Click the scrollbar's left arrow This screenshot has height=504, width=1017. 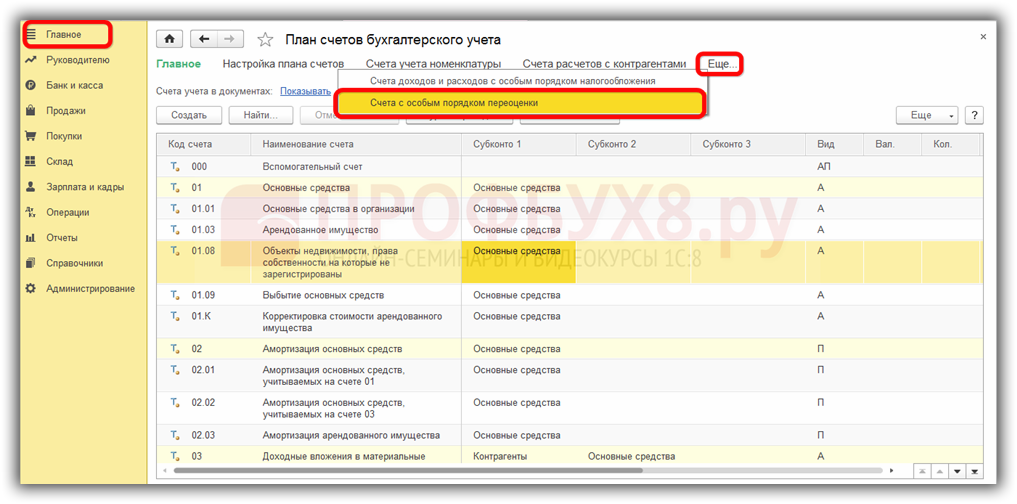163,470
